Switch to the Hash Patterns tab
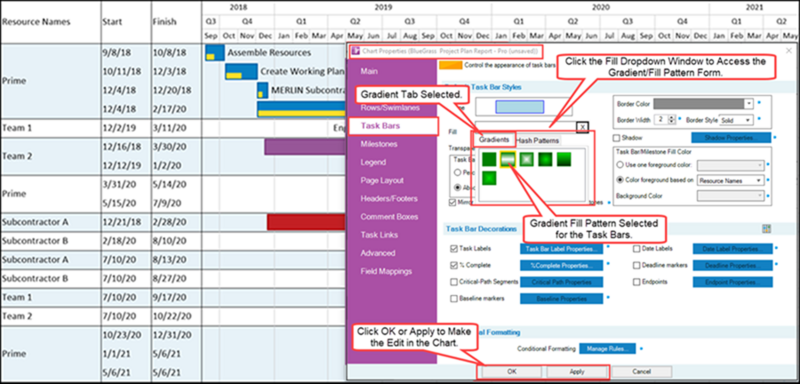800x384 pixels. [538, 140]
